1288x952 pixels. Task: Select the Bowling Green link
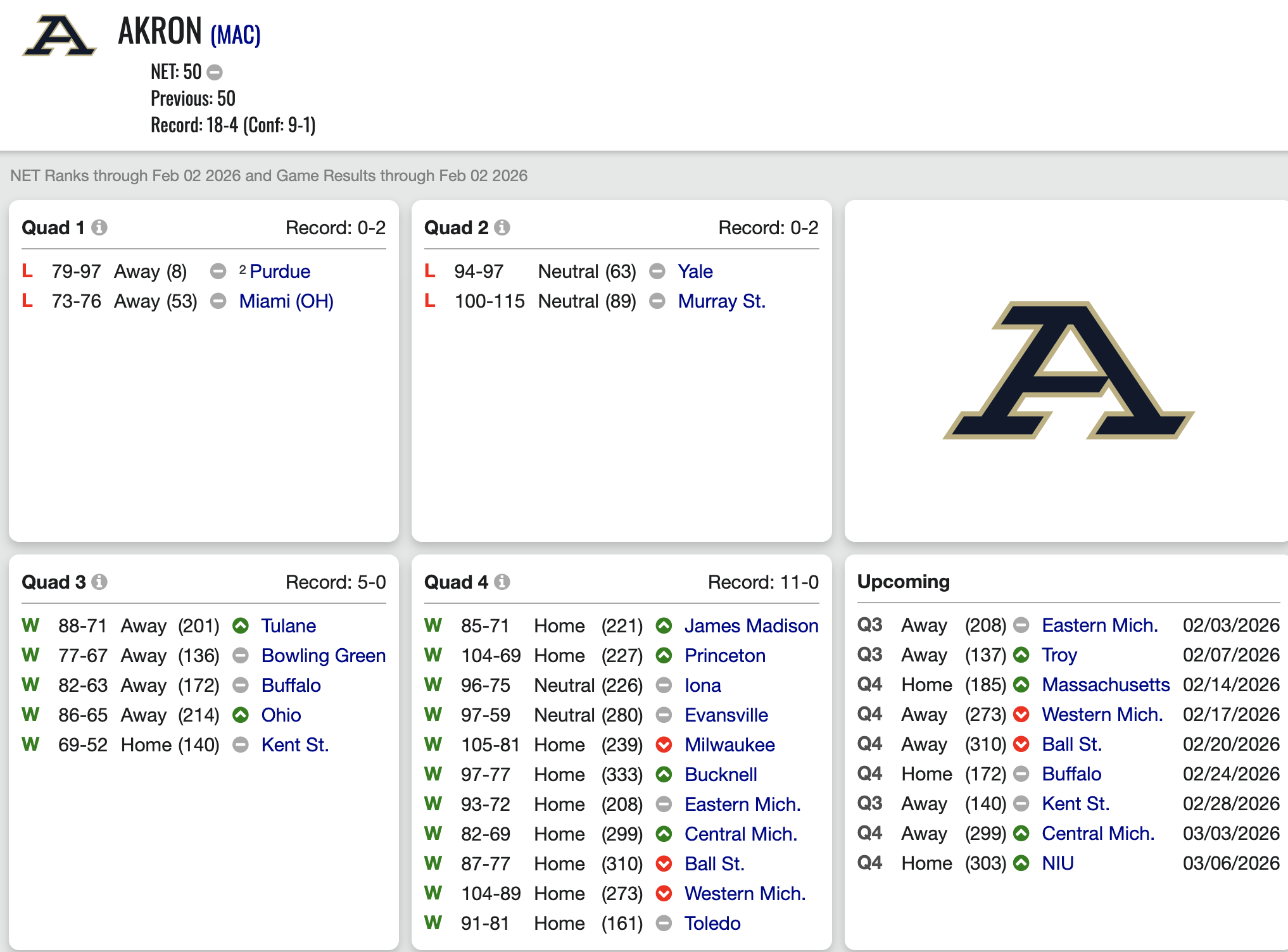[x=324, y=656]
